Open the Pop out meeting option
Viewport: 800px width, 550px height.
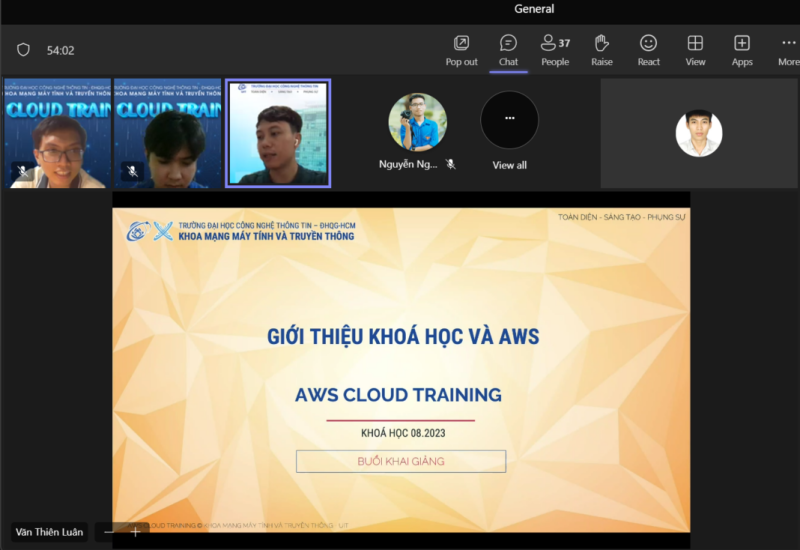click(461, 51)
